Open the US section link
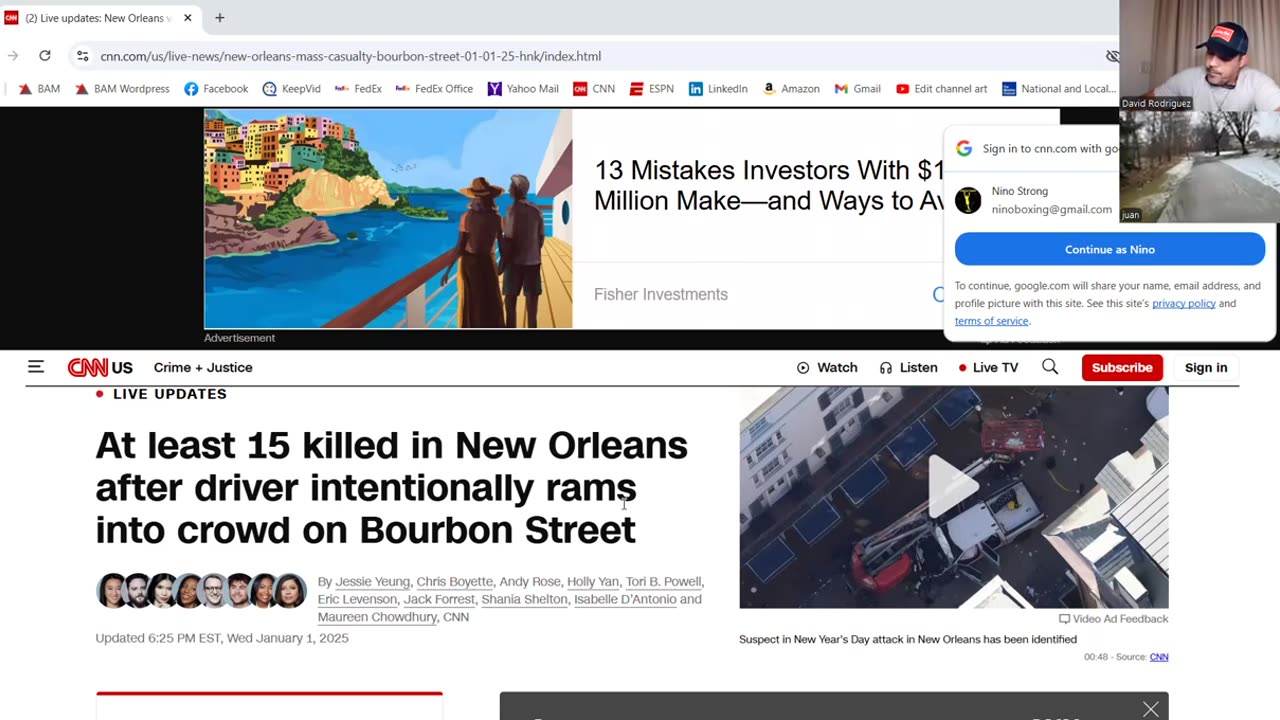The width and height of the screenshot is (1280, 720). 122,368
